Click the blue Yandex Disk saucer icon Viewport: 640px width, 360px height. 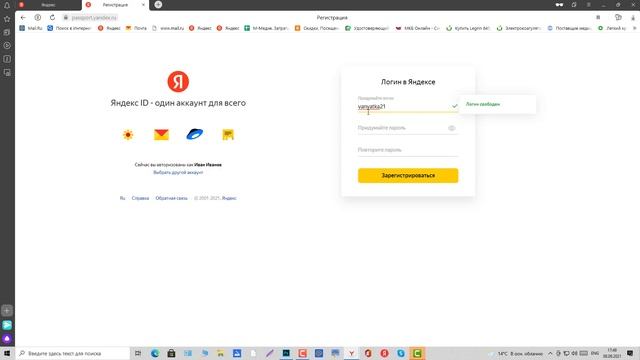[x=195, y=134]
